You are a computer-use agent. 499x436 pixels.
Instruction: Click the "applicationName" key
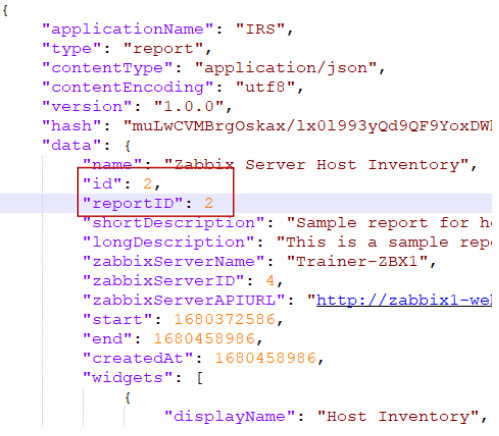coord(128,30)
